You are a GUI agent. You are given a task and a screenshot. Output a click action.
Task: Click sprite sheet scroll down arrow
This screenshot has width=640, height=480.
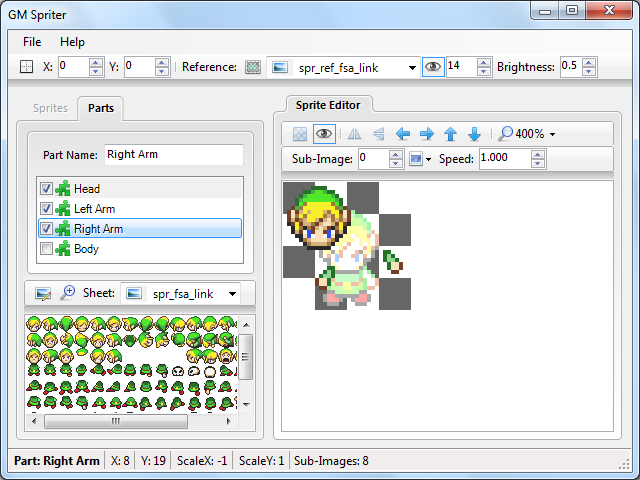[x=246, y=404]
